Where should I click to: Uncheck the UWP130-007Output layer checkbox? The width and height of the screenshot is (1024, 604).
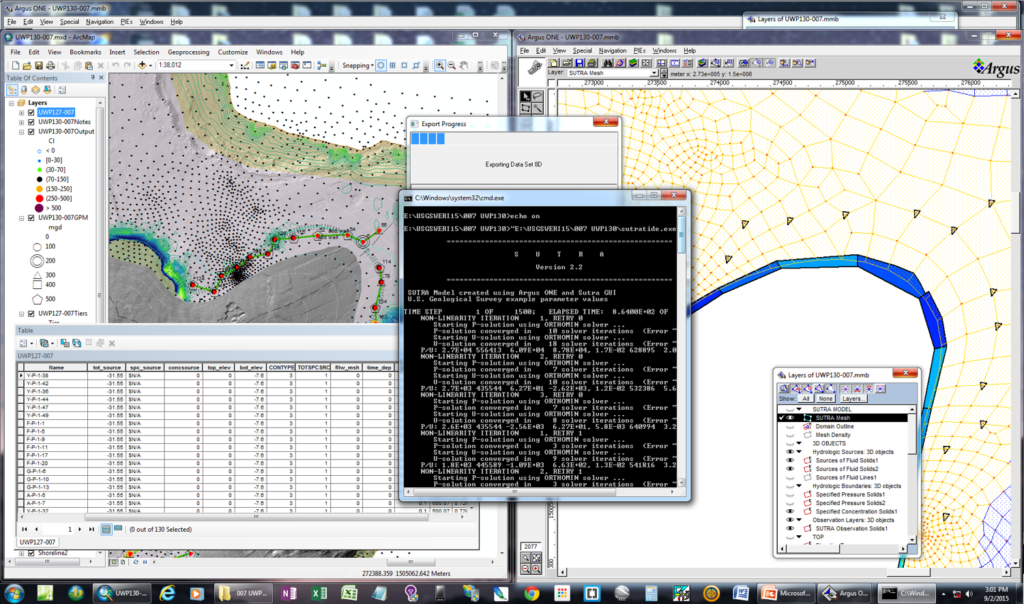pyautogui.click(x=31, y=131)
